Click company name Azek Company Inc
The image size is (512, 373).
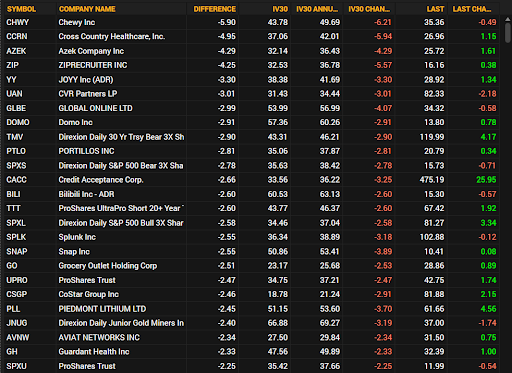pos(91,51)
